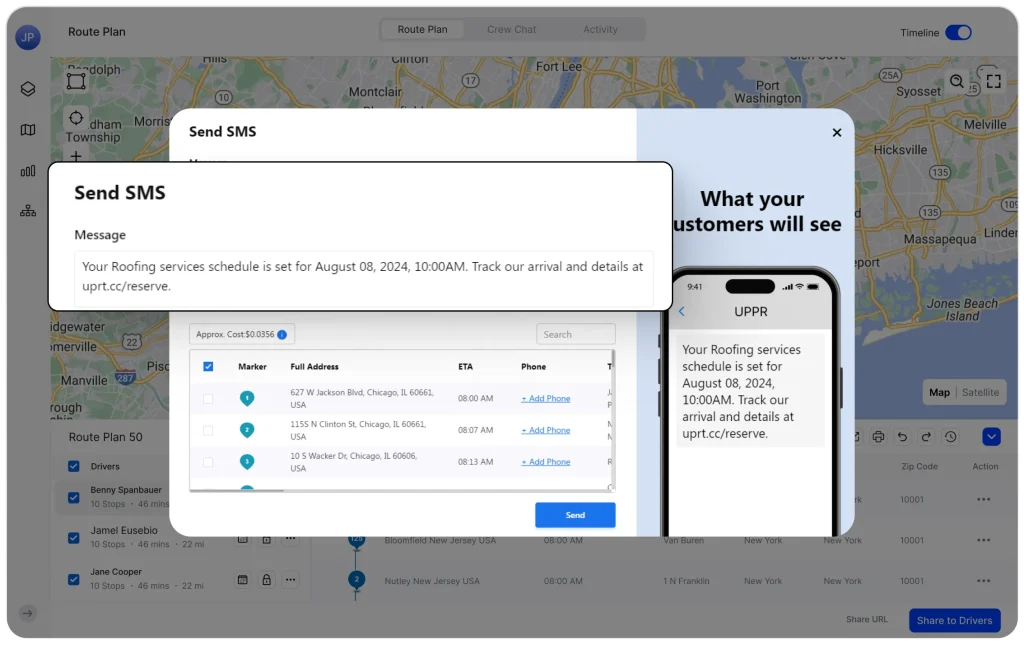Click Bloomfield New Jersey USA stop
Viewport: 1024px width, 645px height.
coord(440,541)
